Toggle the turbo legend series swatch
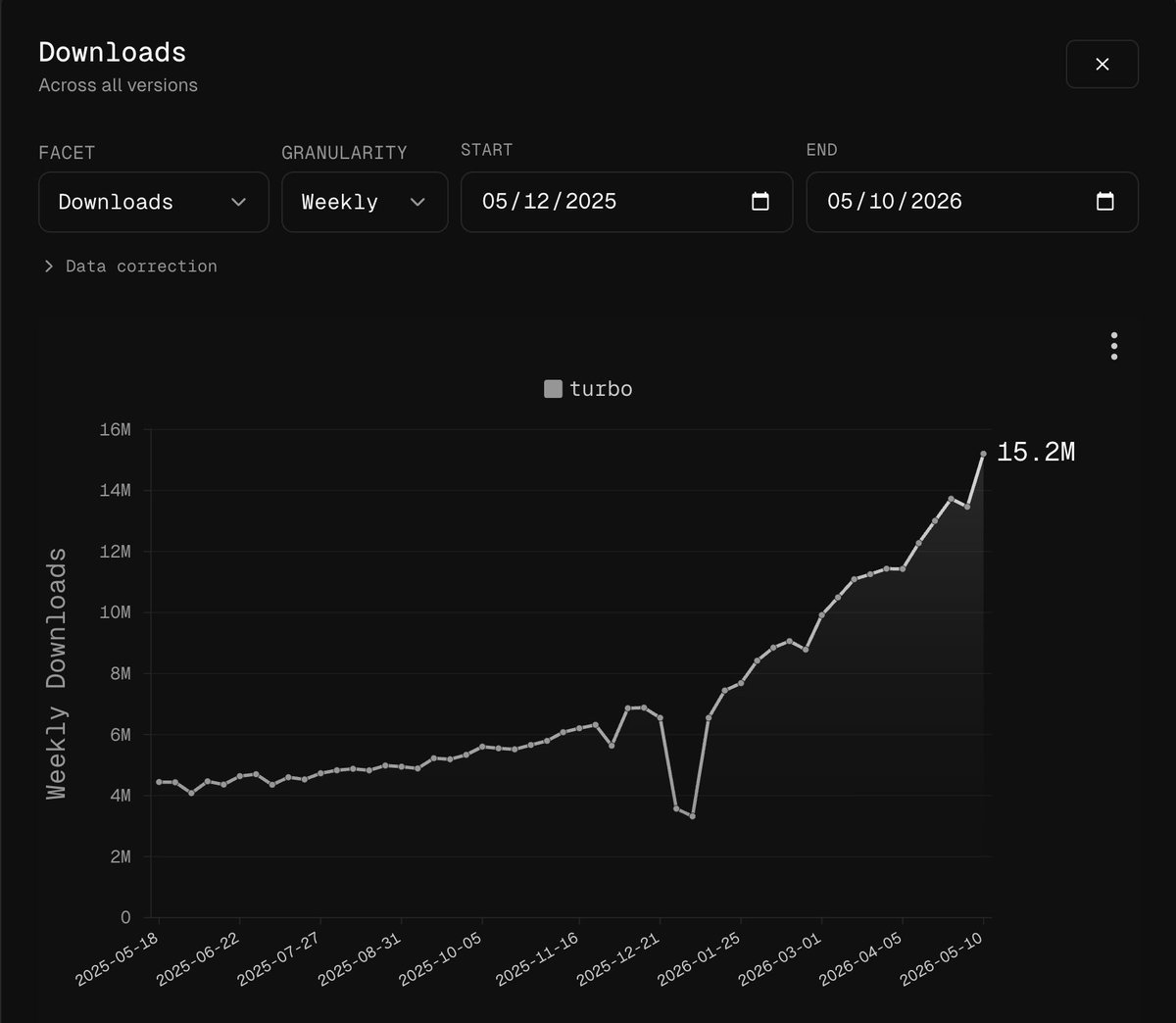 pyautogui.click(x=553, y=389)
